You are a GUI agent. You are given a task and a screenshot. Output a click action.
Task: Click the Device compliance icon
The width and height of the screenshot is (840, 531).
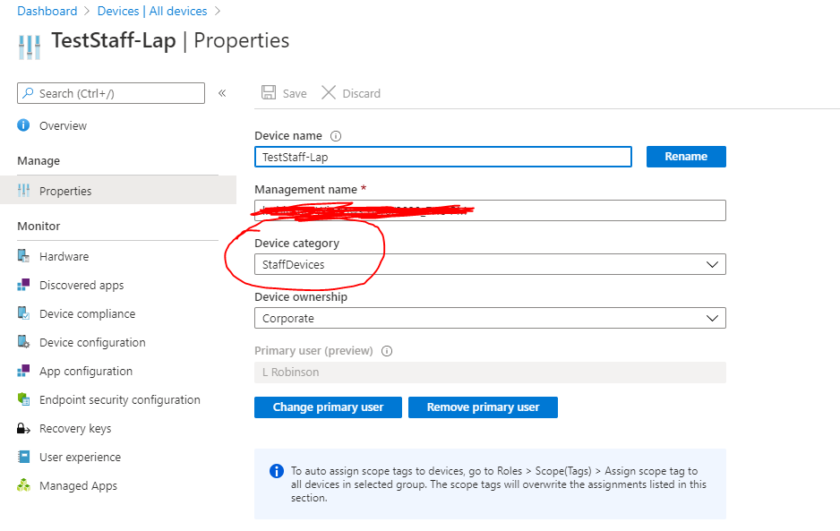[24, 313]
